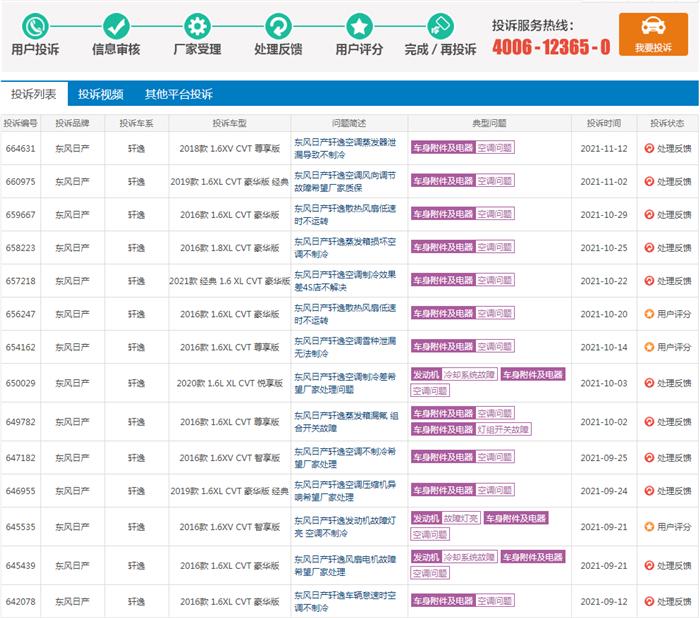Click the 投诉时间 column header
This screenshot has height=618, width=700.
pyautogui.click(x=604, y=123)
